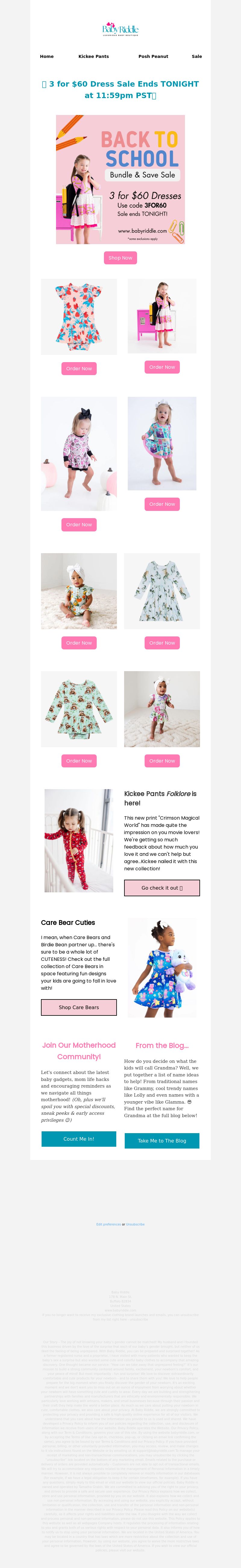
Task: Click Go check it out button
Action: tap(162, 888)
